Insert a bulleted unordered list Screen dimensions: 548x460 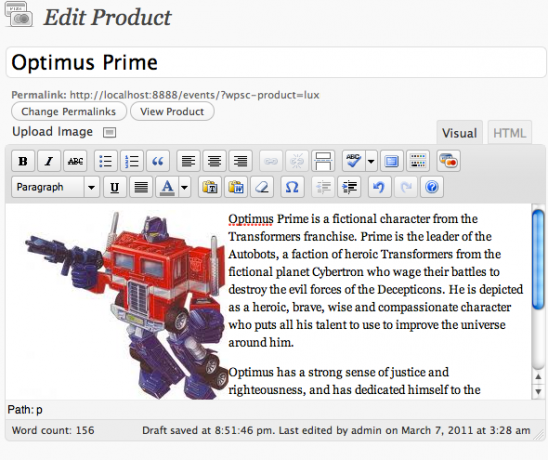pyautogui.click(x=106, y=161)
